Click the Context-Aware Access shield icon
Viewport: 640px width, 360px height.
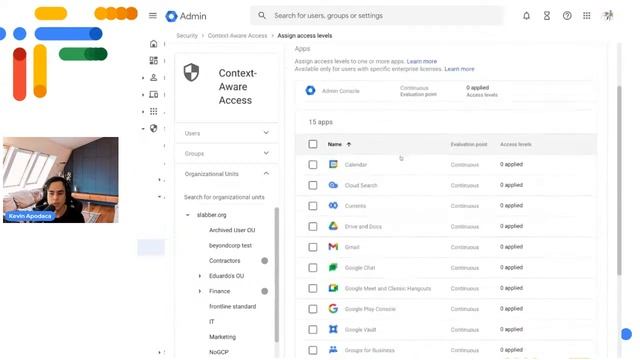tap(191, 72)
